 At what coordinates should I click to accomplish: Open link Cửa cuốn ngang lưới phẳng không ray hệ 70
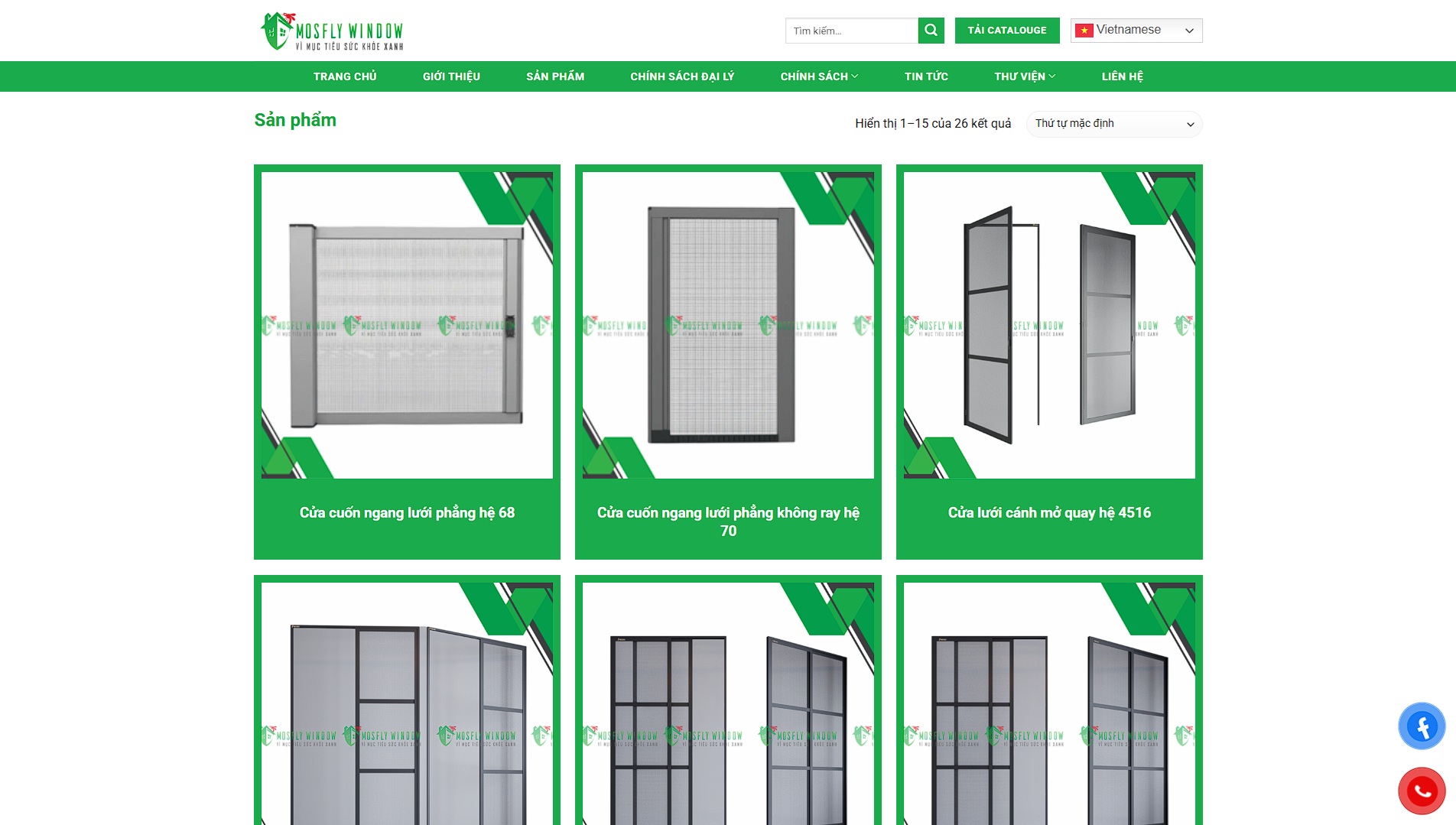pyautogui.click(x=728, y=521)
